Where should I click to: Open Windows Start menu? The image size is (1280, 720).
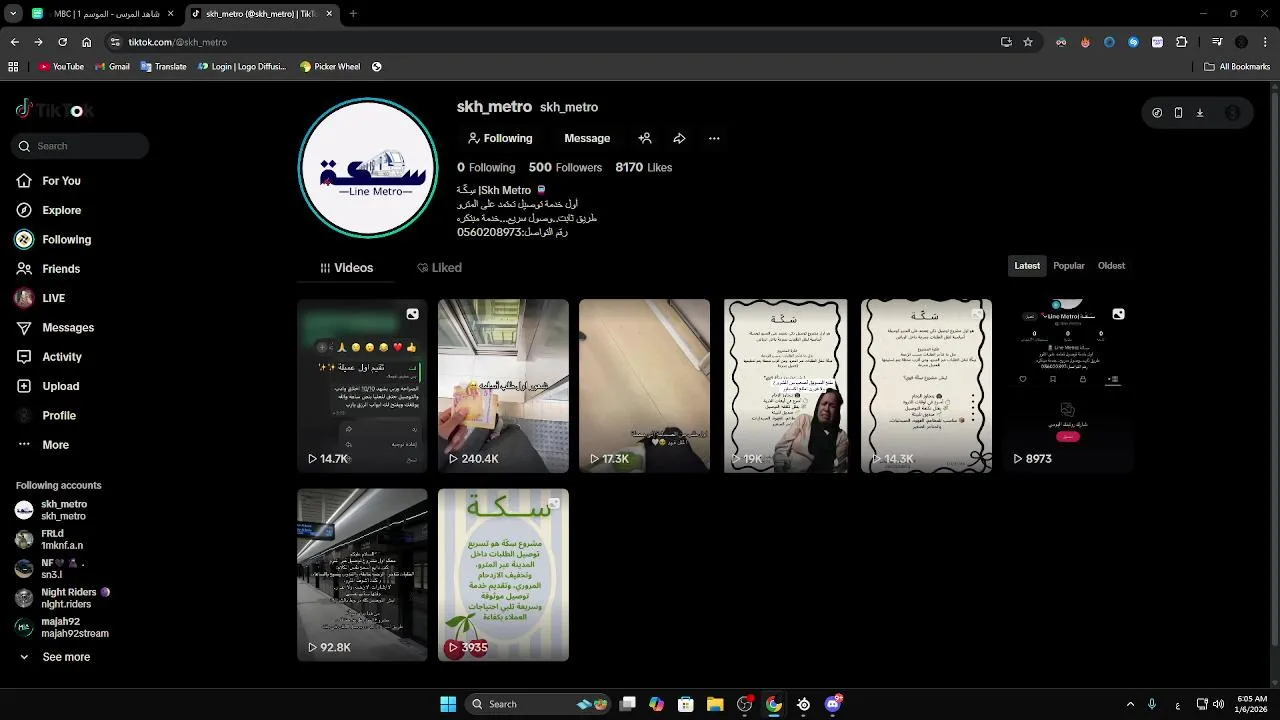click(x=448, y=704)
